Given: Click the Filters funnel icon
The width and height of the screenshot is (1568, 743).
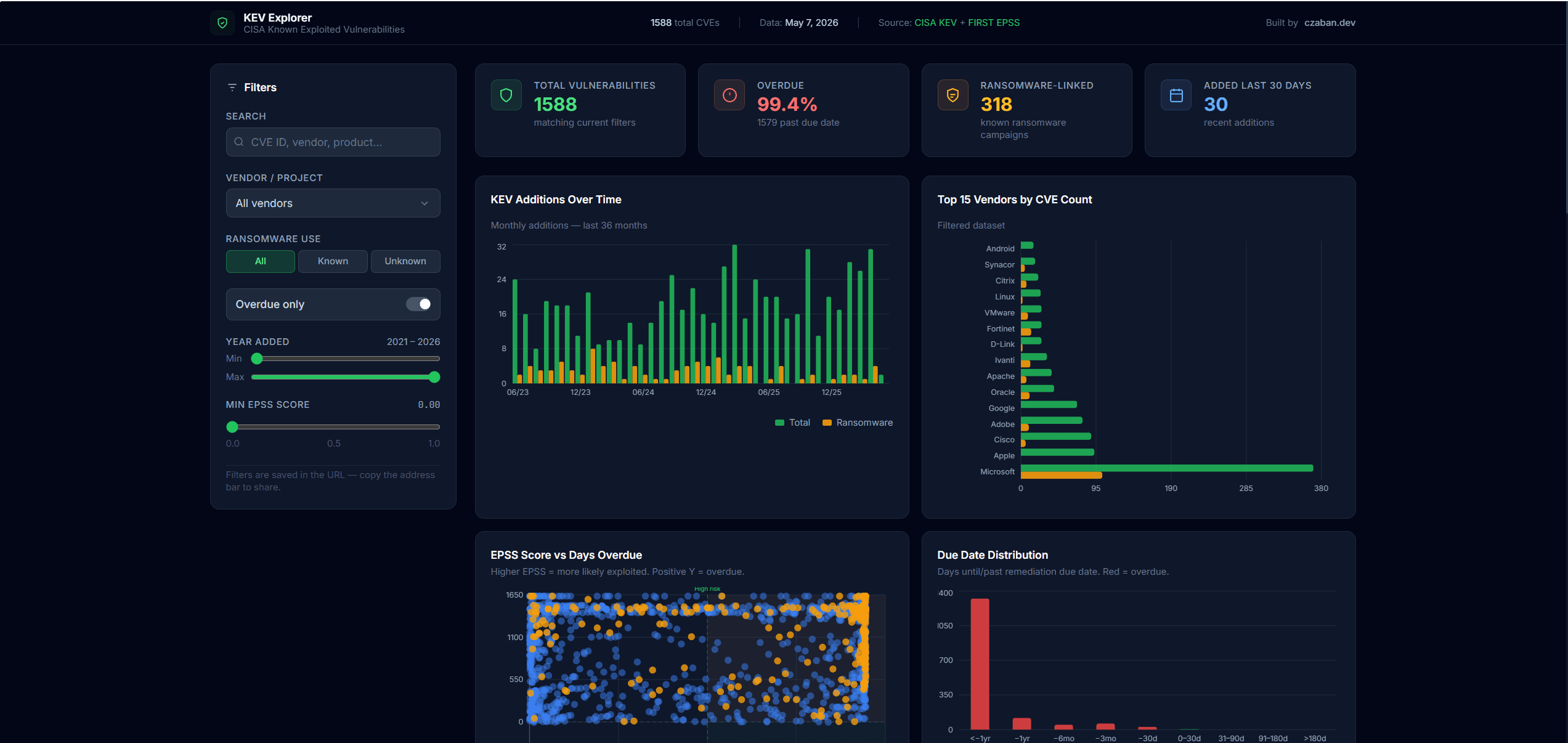Looking at the screenshot, I should click(x=232, y=87).
